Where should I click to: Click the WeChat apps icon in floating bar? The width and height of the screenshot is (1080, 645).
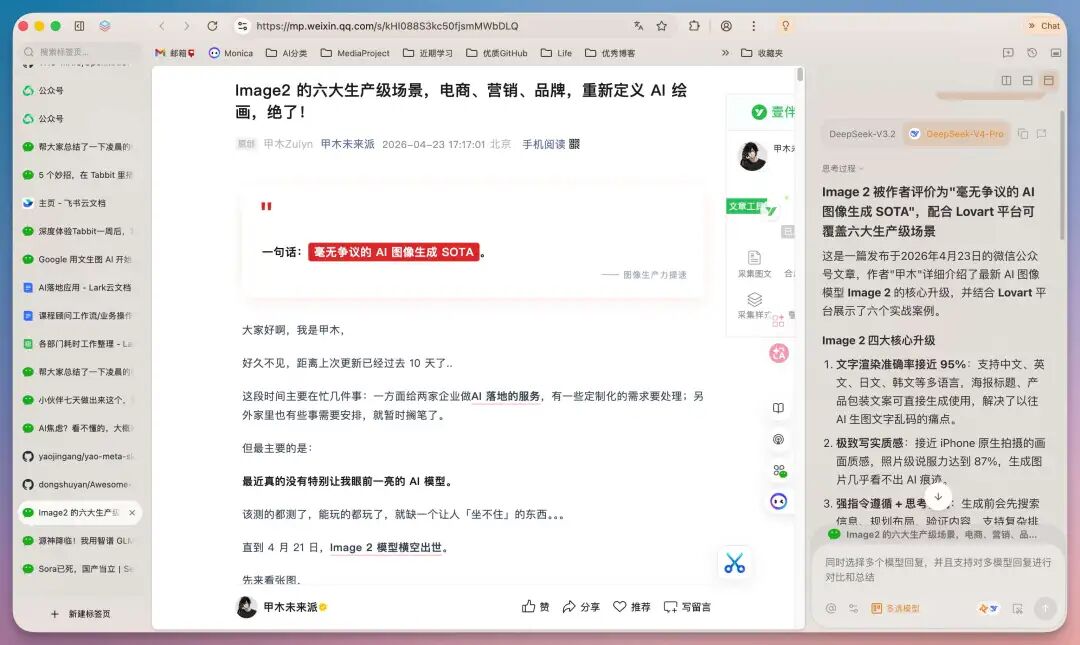[779, 471]
